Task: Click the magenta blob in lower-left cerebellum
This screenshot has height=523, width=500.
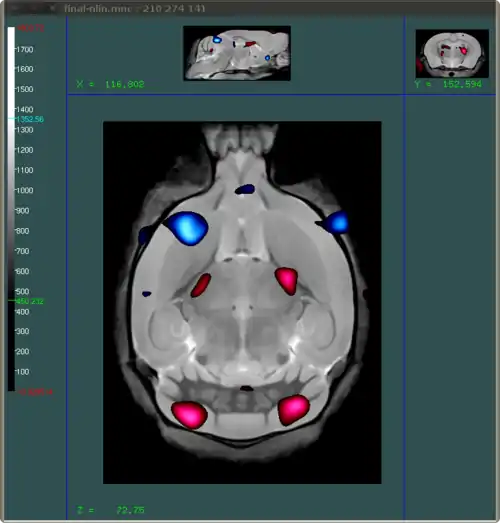Action: pyautogui.click(x=189, y=415)
